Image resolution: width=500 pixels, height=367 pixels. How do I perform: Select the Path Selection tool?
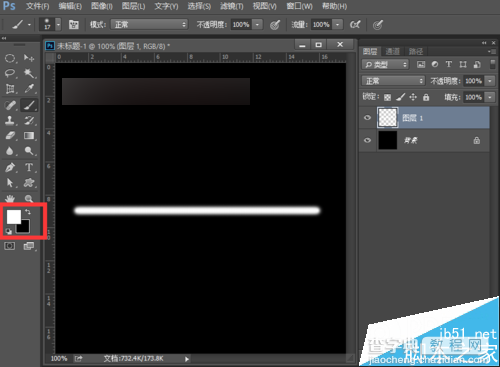coord(10,182)
